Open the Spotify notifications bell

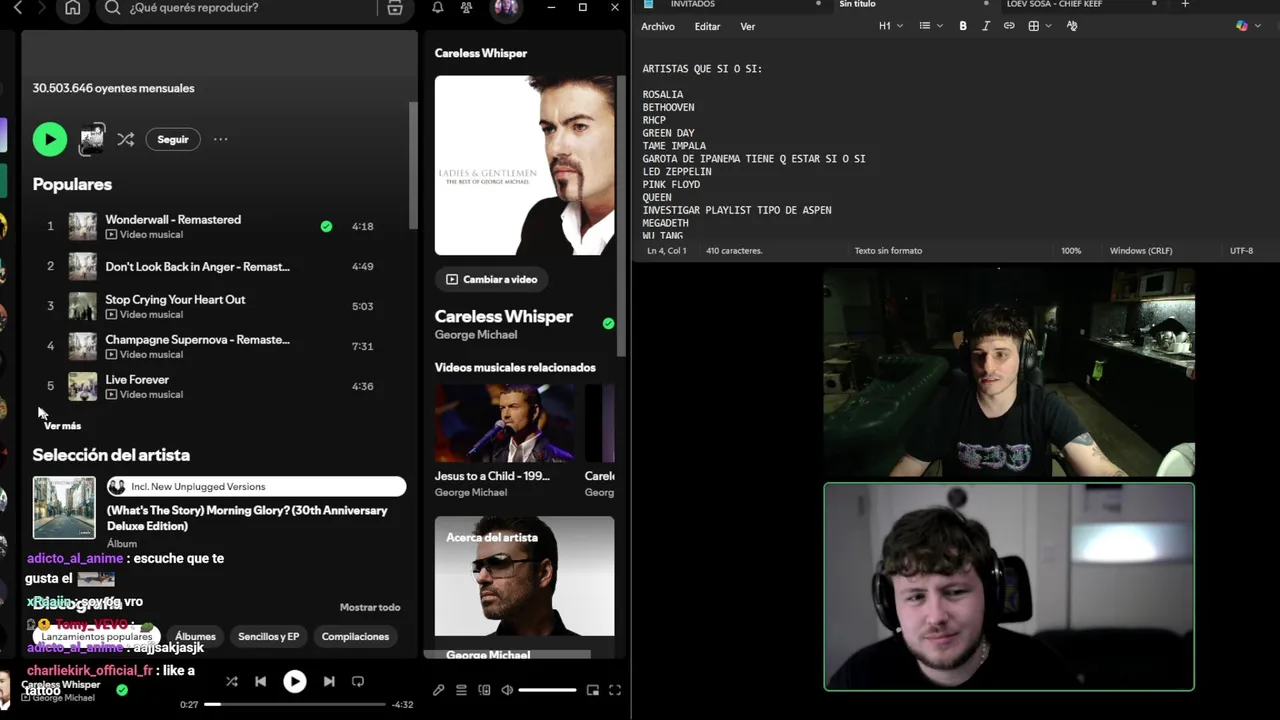pyautogui.click(x=438, y=8)
